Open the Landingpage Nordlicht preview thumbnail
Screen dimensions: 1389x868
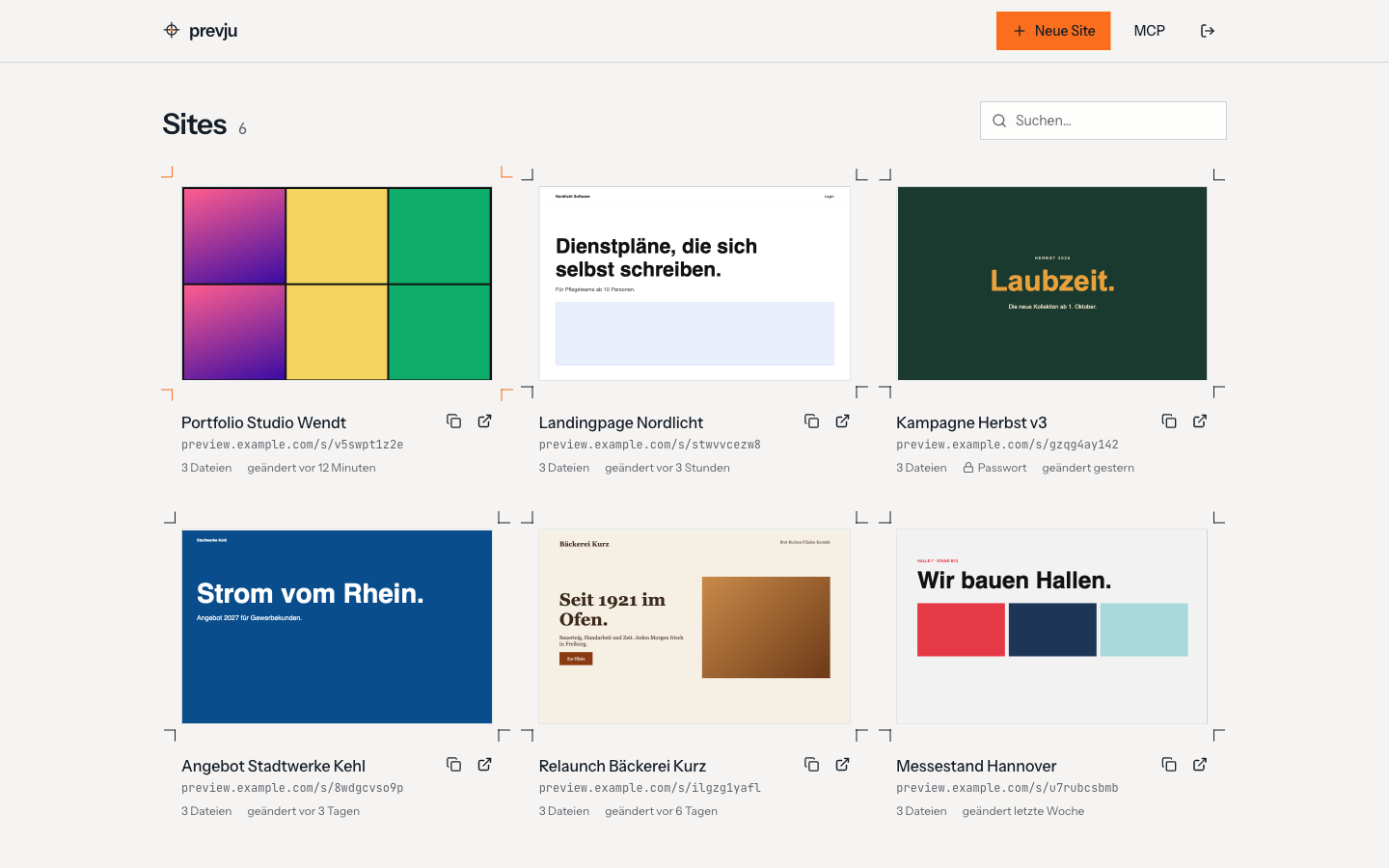click(x=694, y=284)
